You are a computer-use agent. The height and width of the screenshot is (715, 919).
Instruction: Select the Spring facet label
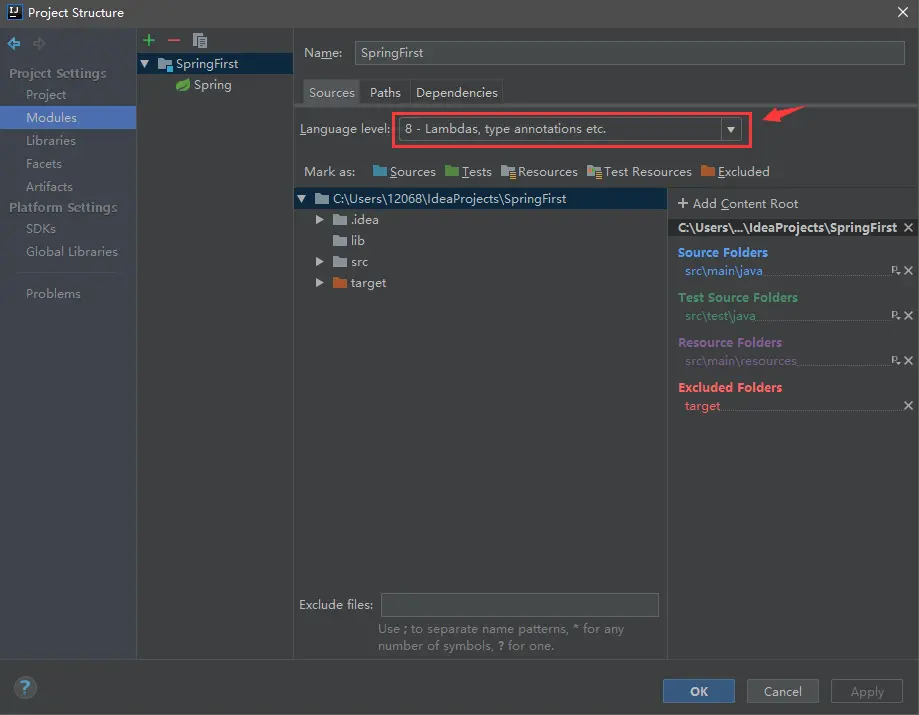(x=213, y=85)
